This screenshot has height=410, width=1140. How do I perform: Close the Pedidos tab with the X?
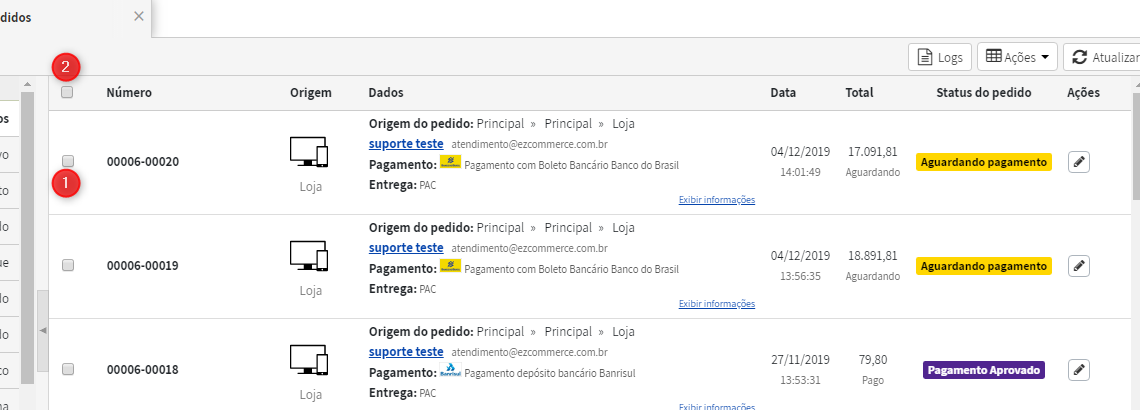point(139,16)
